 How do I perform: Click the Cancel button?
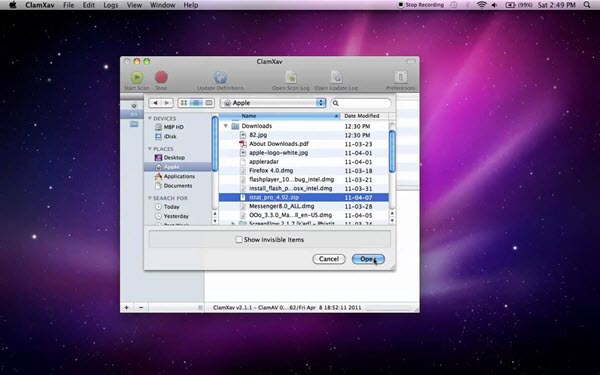click(x=329, y=259)
